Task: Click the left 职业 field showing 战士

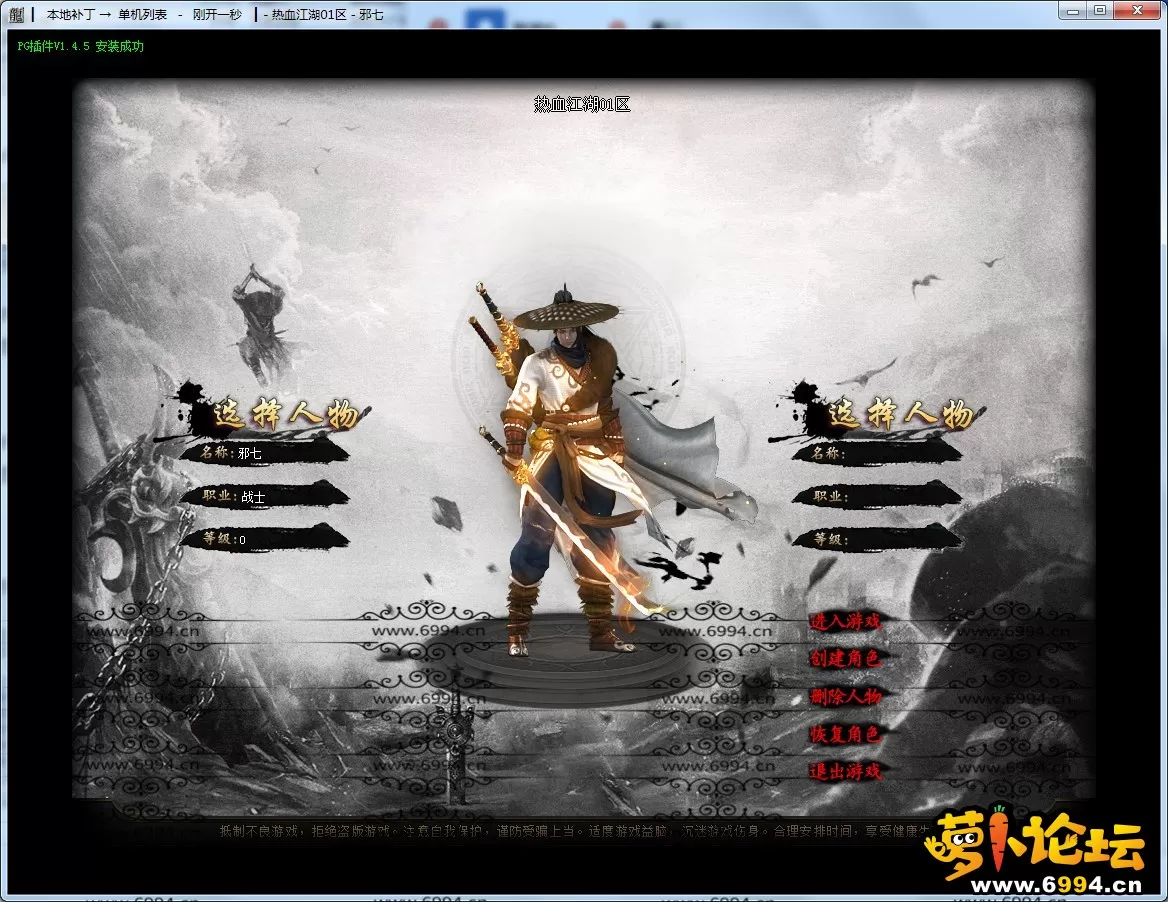Action: coord(264,496)
